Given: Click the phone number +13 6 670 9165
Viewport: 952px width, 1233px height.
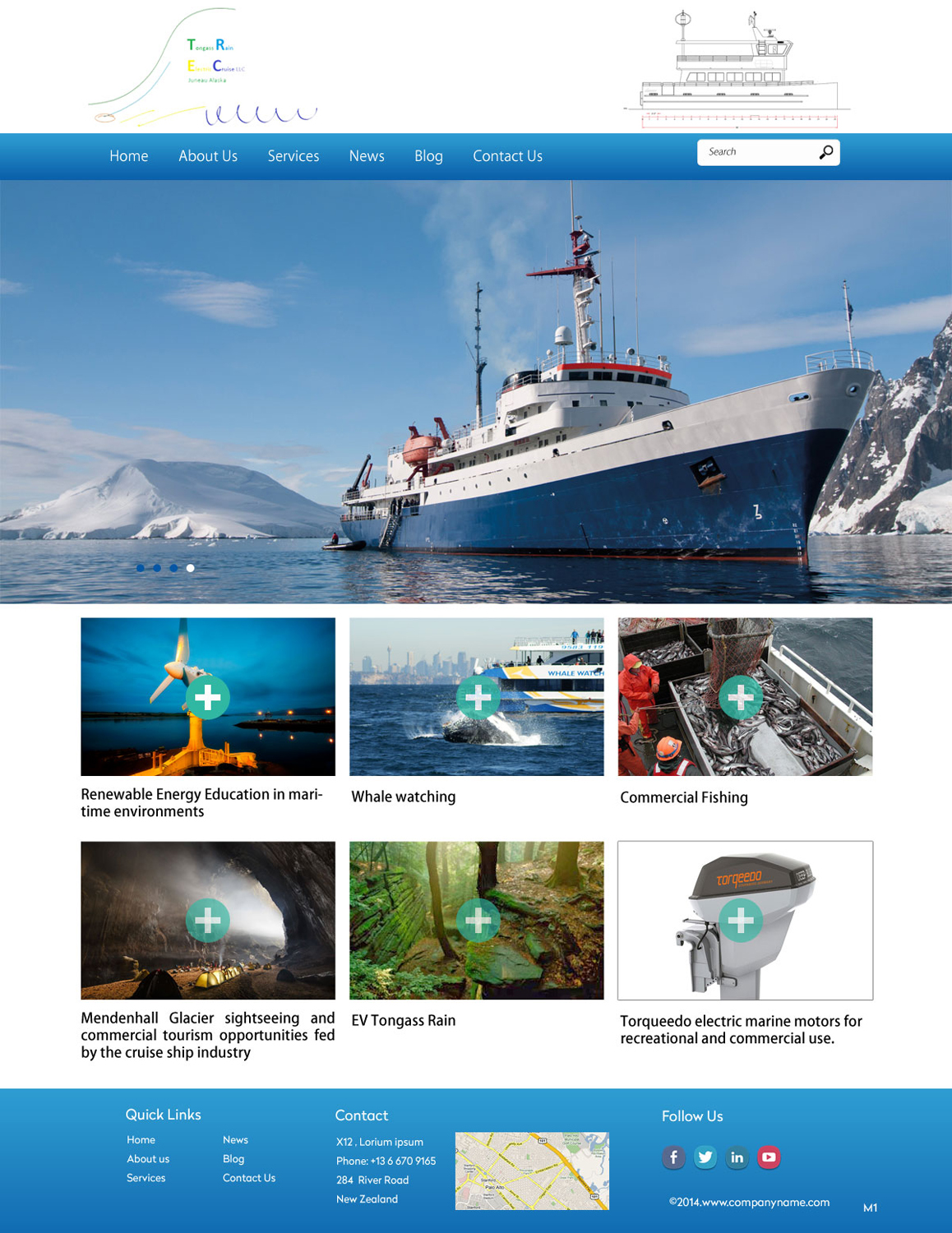Looking at the screenshot, I should click(403, 1161).
